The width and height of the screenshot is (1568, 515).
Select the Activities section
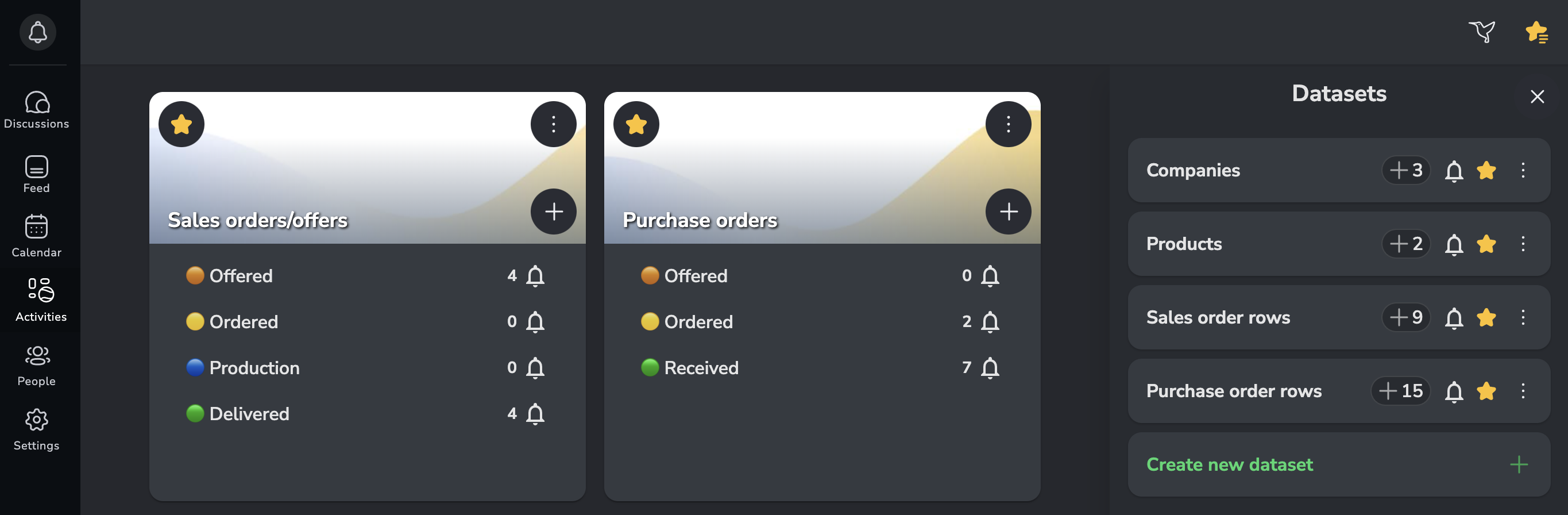point(41,300)
